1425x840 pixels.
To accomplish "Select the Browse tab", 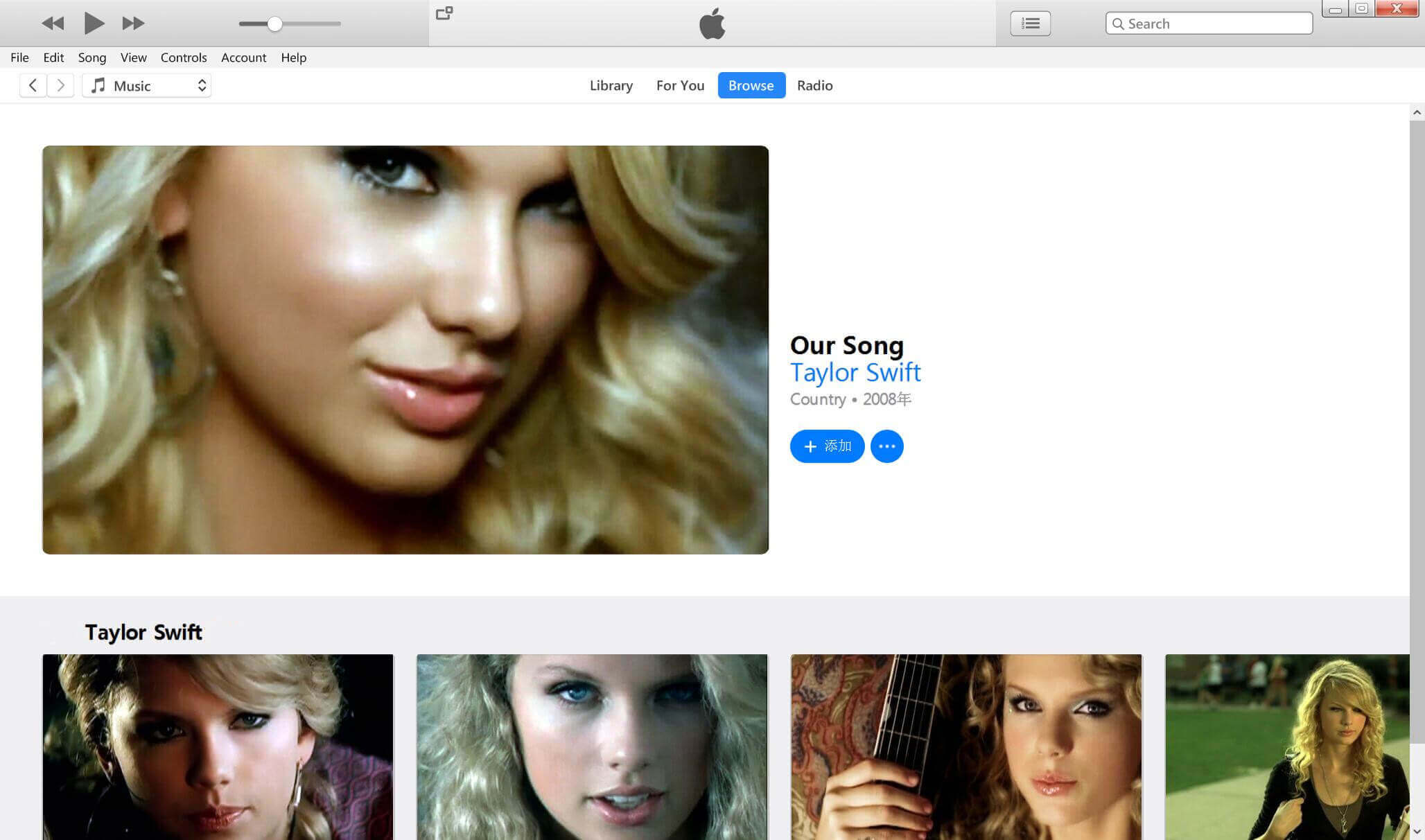I will (x=750, y=85).
